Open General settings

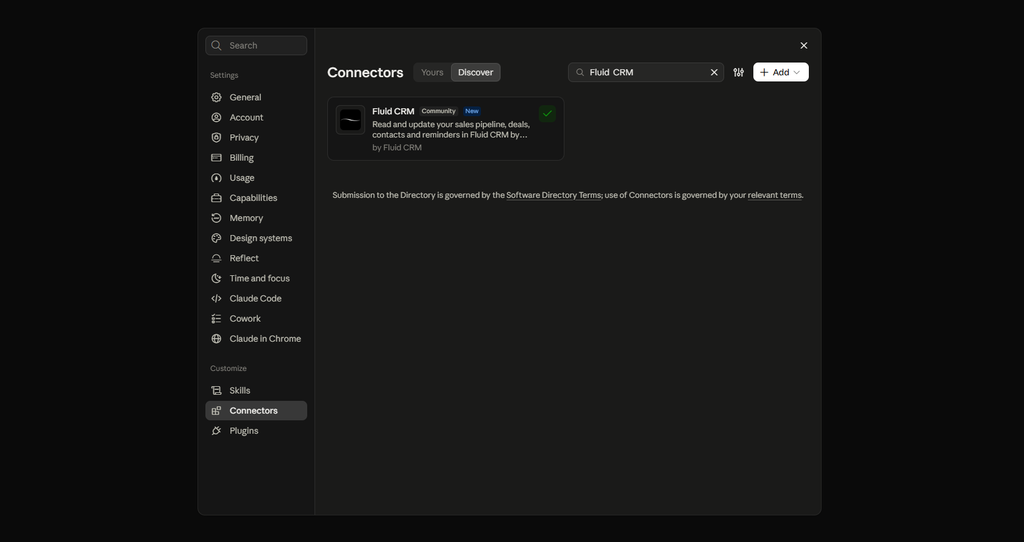(256, 97)
